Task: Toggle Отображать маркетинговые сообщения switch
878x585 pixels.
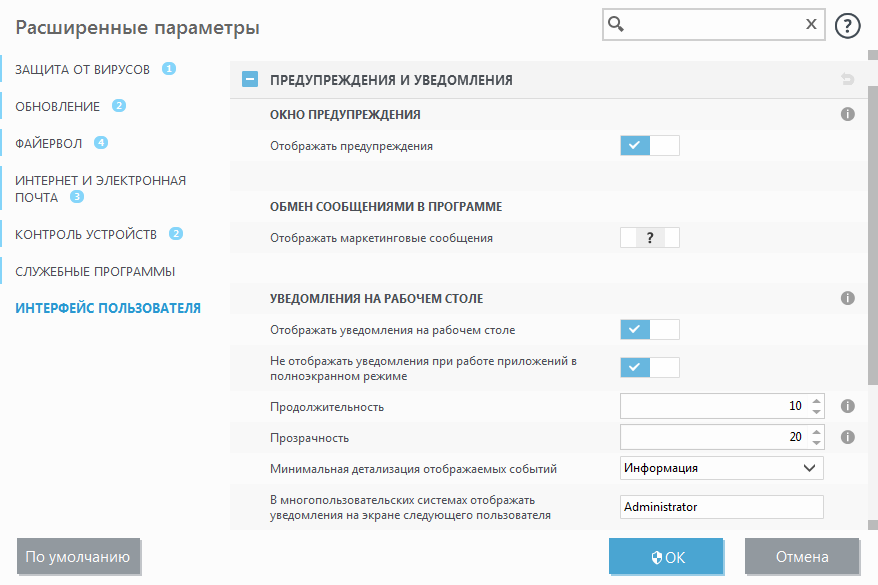Action: [x=649, y=238]
